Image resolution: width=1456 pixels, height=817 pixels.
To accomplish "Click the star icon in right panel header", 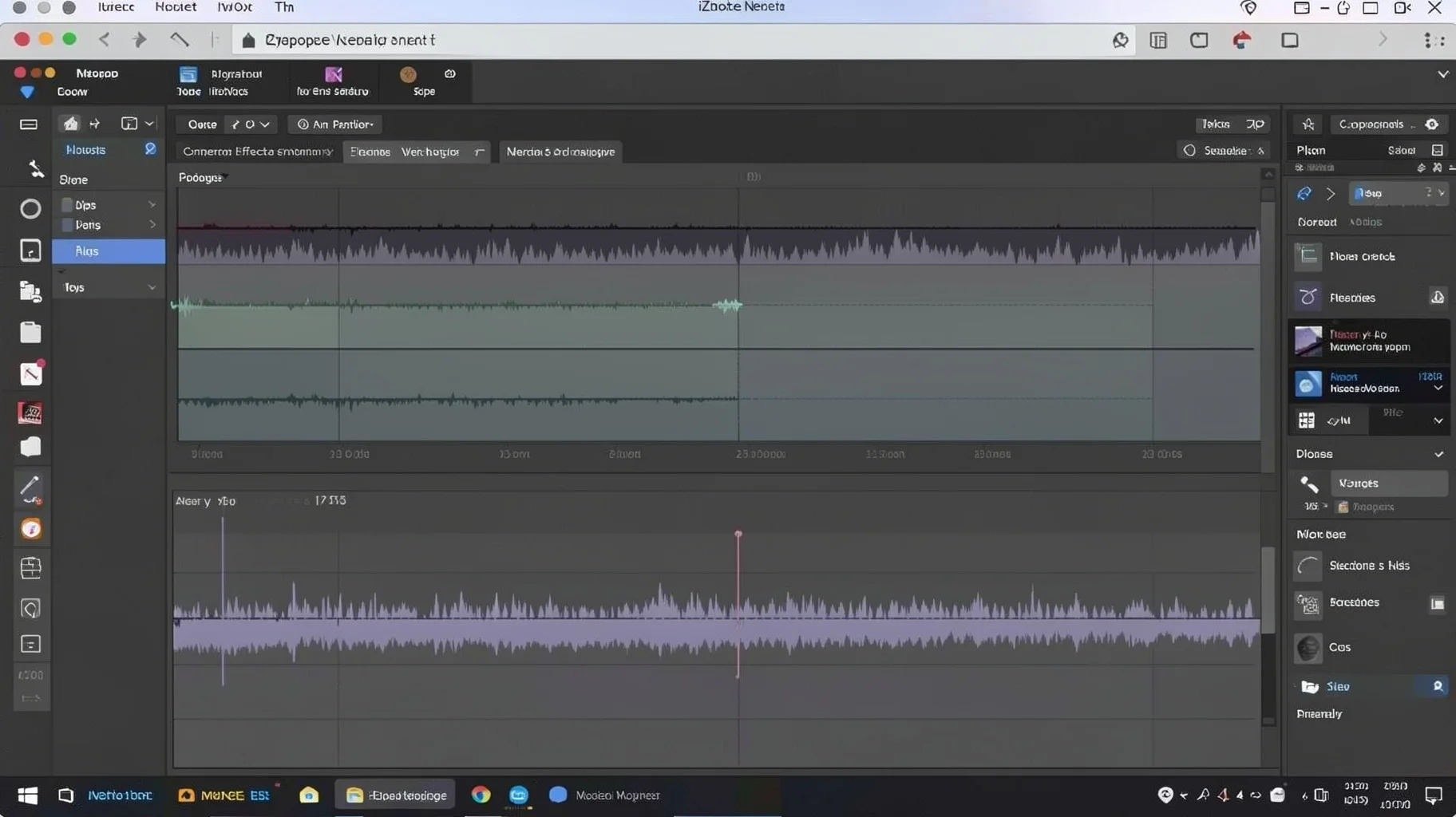I will [x=1308, y=124].
